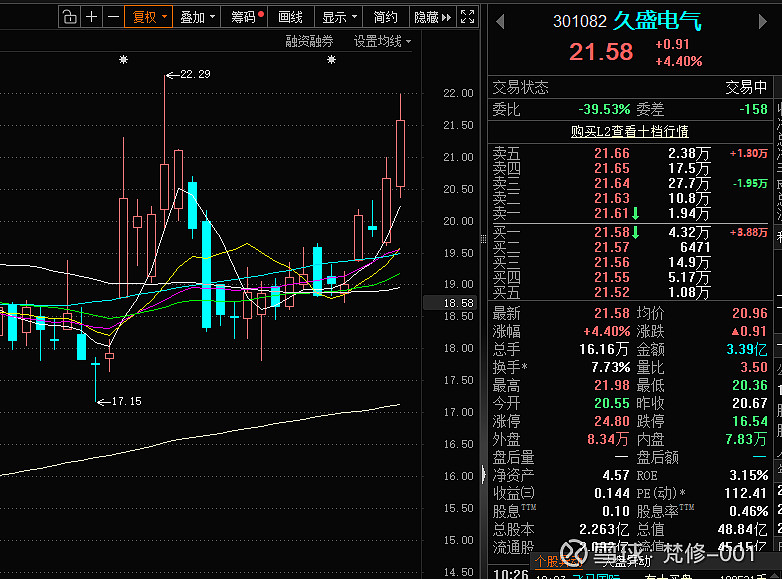The width and height of the screenshot is (782, 579).
Task: Click 交易中 status text
Action: point(746,87)
